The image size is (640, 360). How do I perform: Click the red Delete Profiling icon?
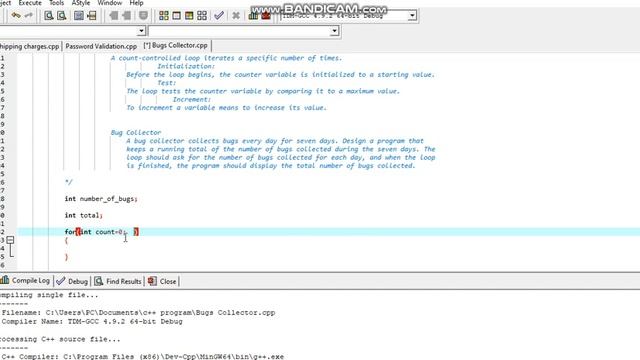266,16
